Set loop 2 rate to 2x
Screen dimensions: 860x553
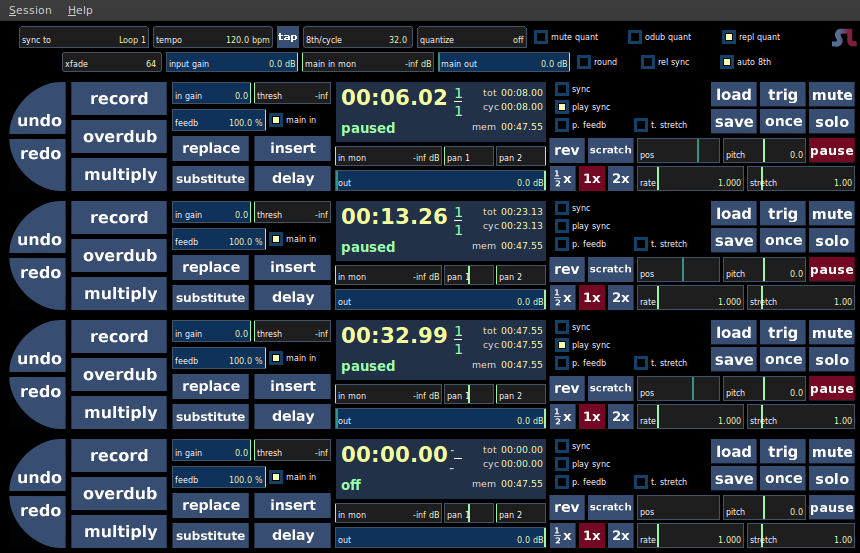coord(621,298)
